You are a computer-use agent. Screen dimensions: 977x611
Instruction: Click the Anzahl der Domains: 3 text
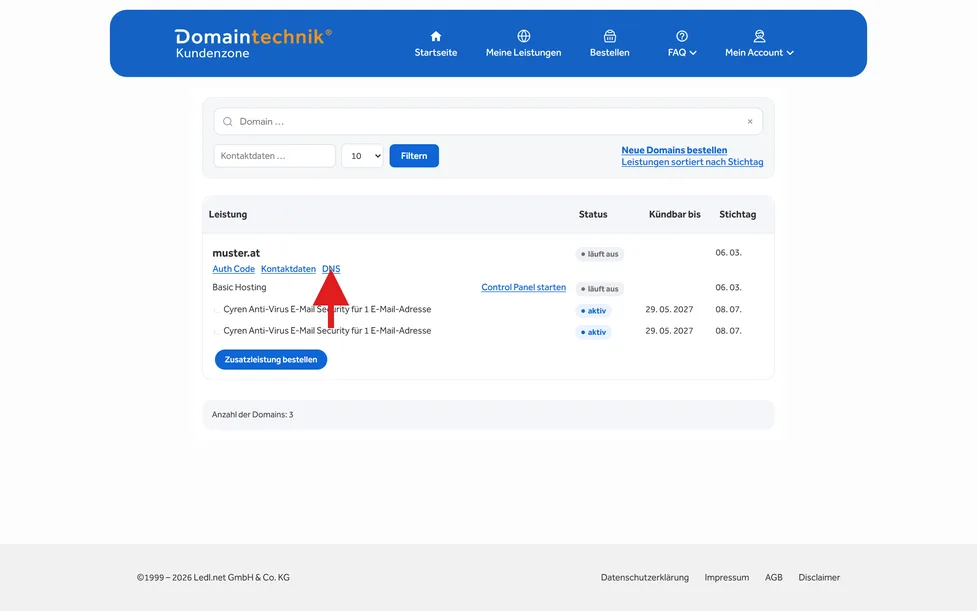point(252,415)
